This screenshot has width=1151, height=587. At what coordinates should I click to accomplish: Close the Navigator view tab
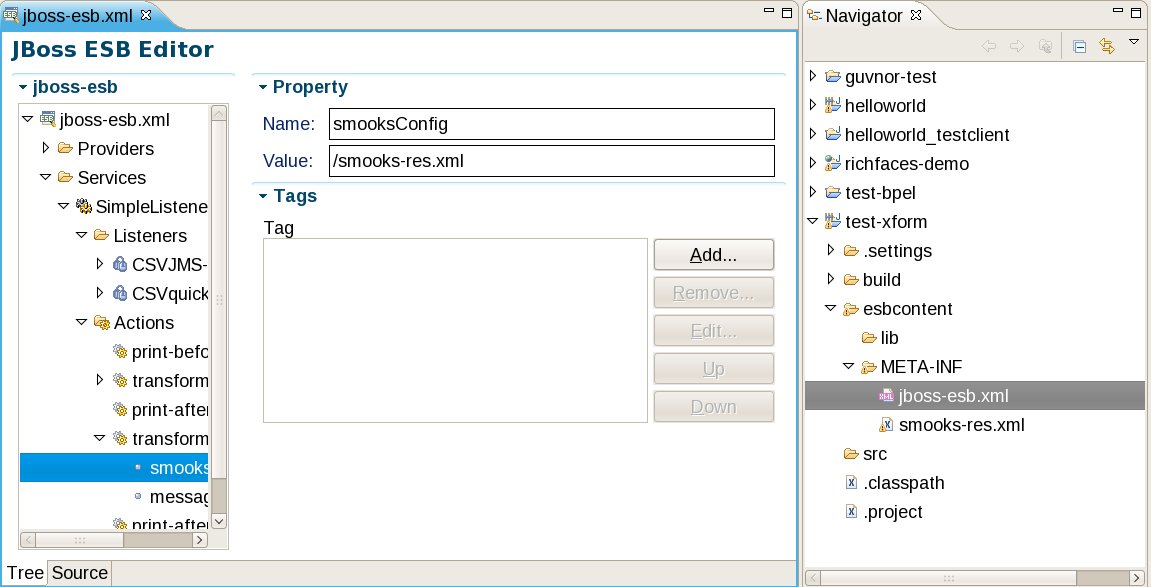pyautogui.click(x=918, y=15)
